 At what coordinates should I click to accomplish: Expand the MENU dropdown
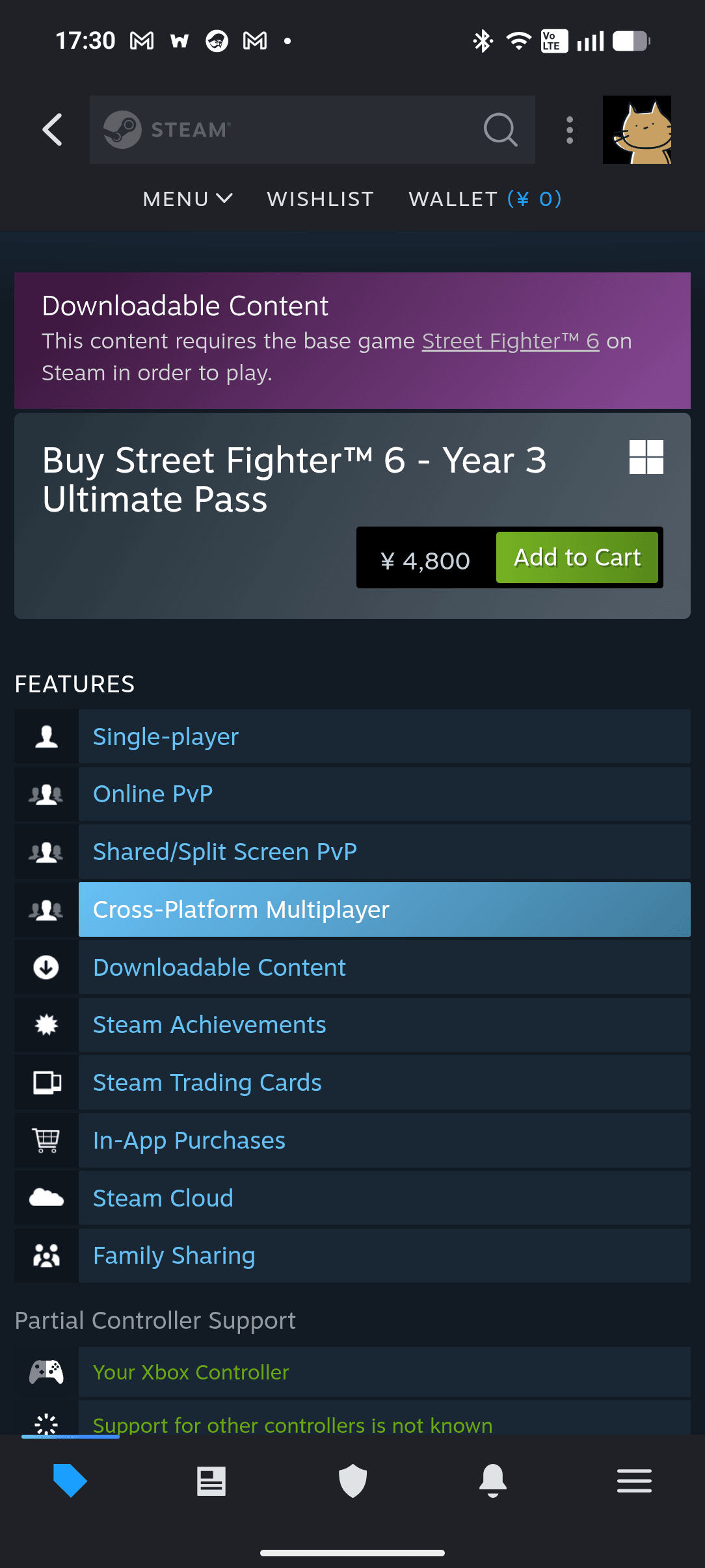(187, 199)
